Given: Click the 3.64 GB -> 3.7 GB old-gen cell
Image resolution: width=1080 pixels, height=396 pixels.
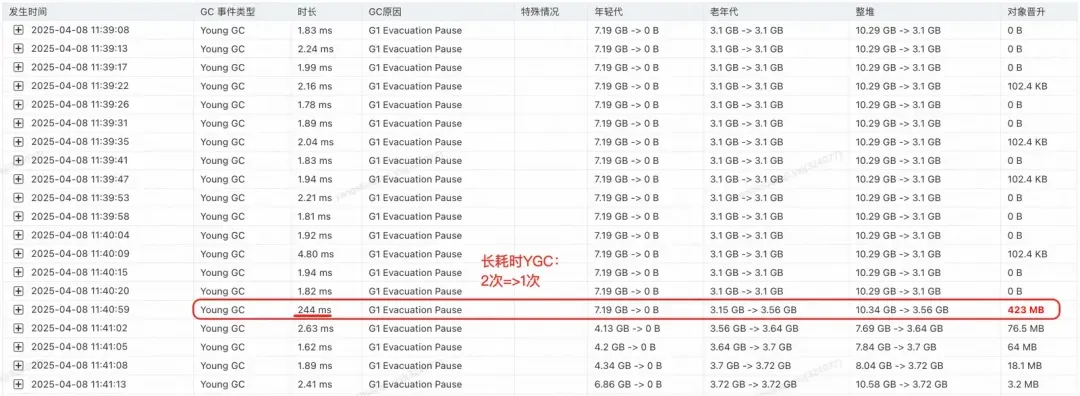Looking at the screenshot, I should (751, 347).
